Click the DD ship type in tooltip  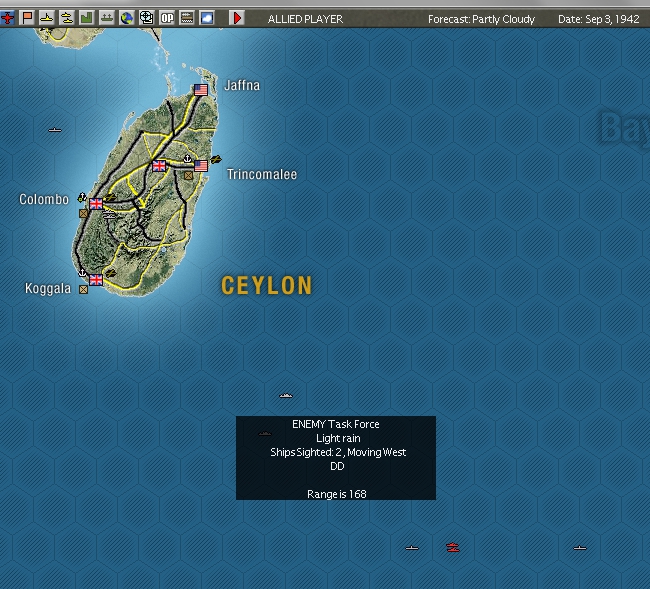tap(337, 466)
